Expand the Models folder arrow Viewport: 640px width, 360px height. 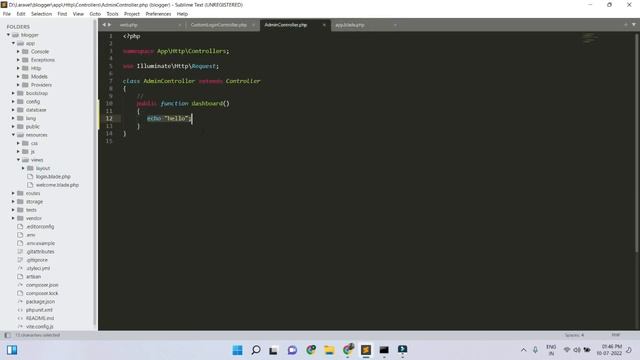pos(18,76)
